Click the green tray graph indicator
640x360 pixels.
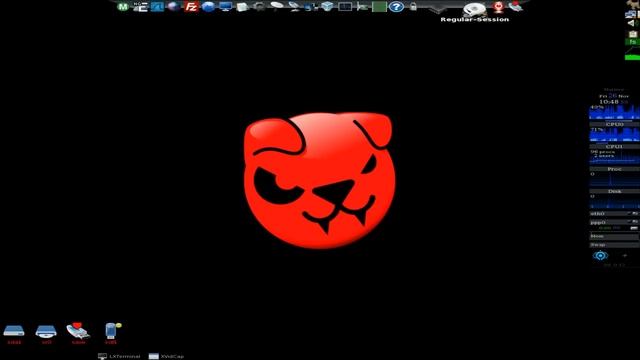pyautogui.click(x=632, y=53)
